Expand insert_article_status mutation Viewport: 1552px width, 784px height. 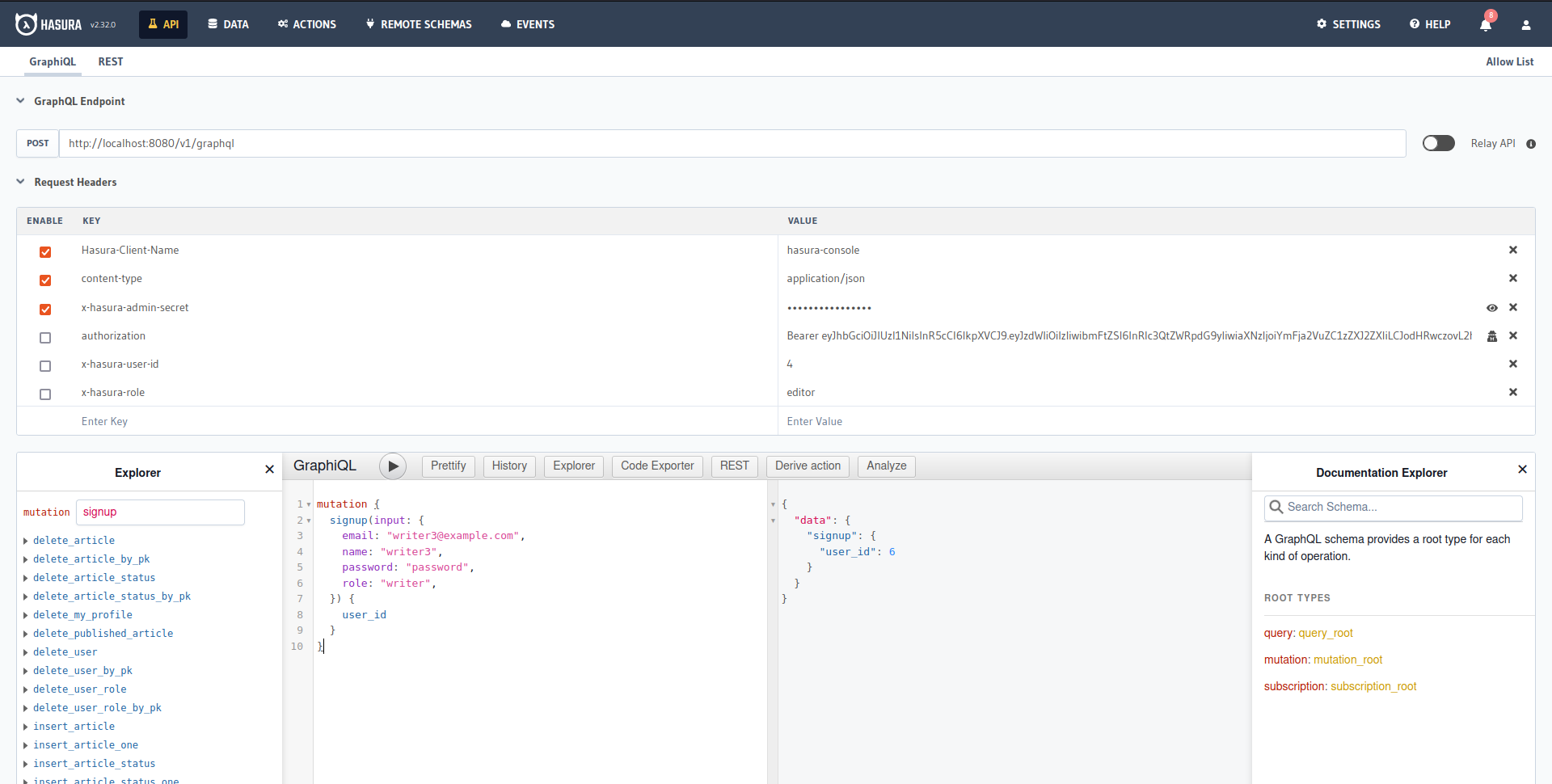coord(25,764)
